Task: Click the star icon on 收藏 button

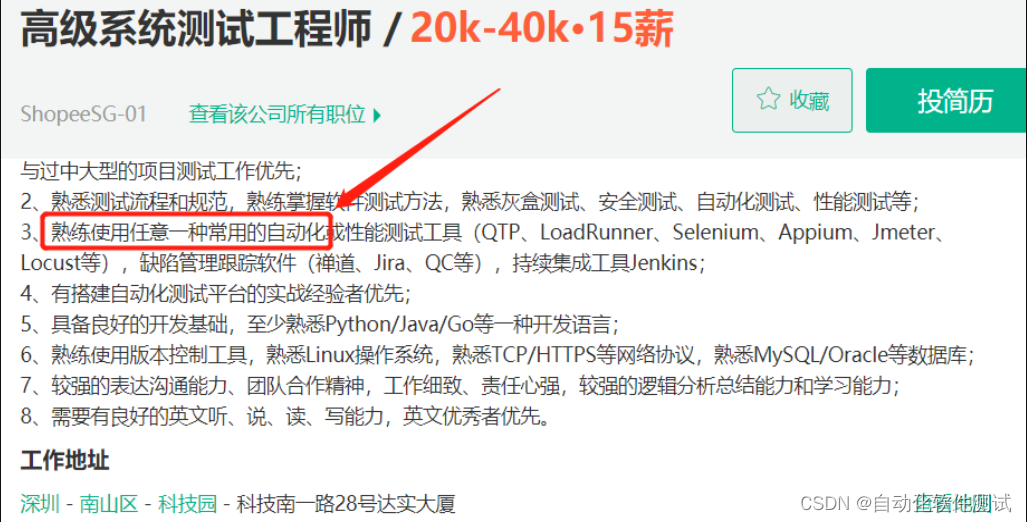Action: (768, 100)
